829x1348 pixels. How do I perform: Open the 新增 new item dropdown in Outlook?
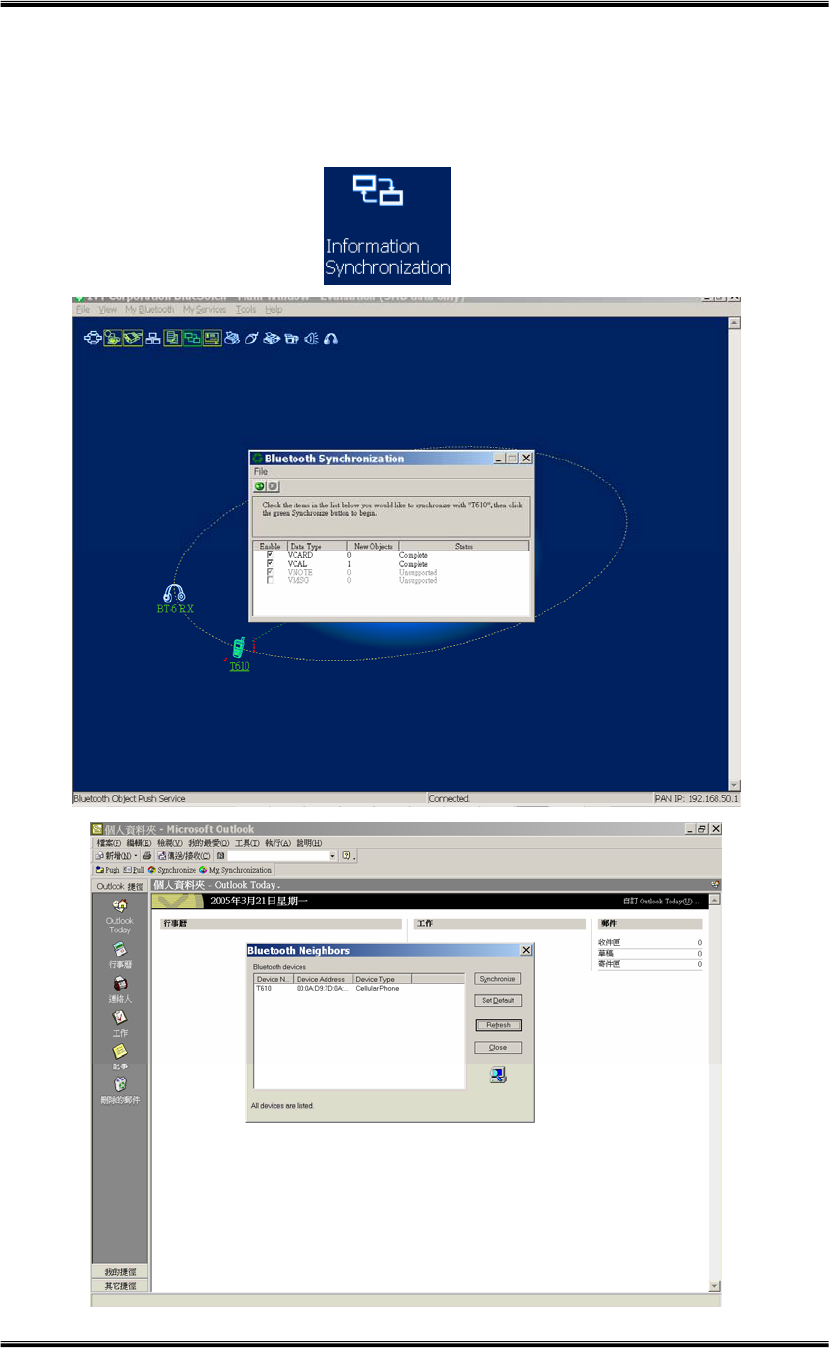point(136,855)
